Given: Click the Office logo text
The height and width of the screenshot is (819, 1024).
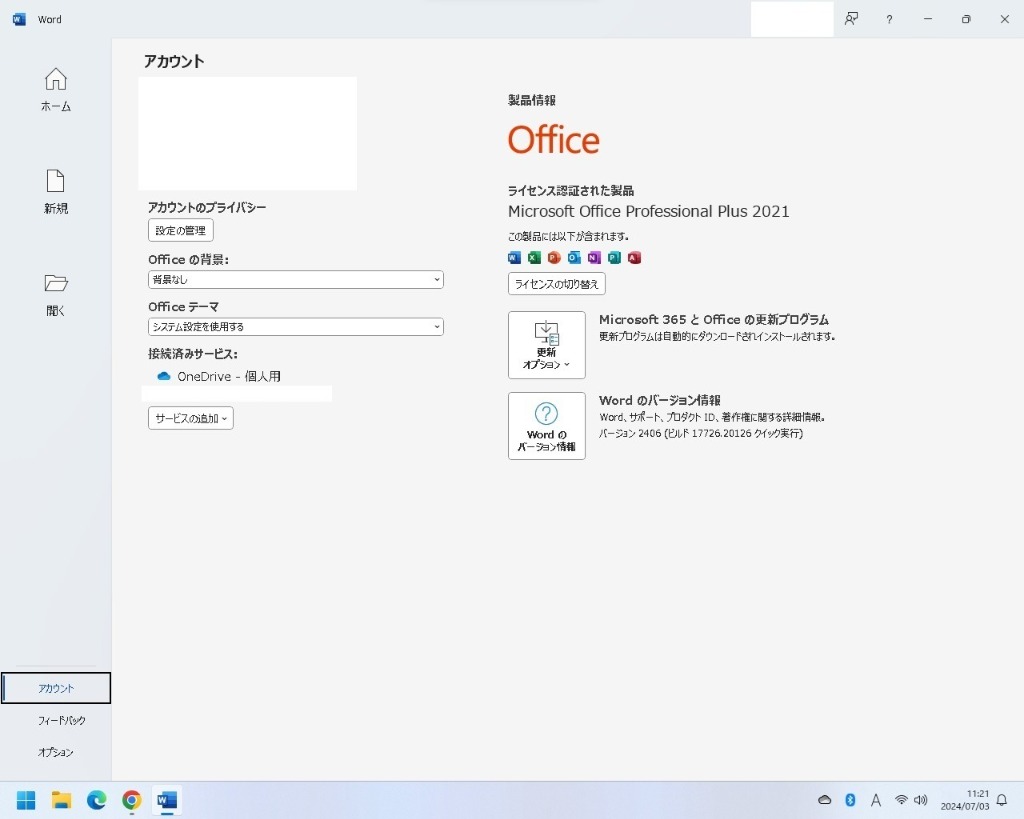Looking at the screenshot, I should pyautogui.click(x=554, y=140).
